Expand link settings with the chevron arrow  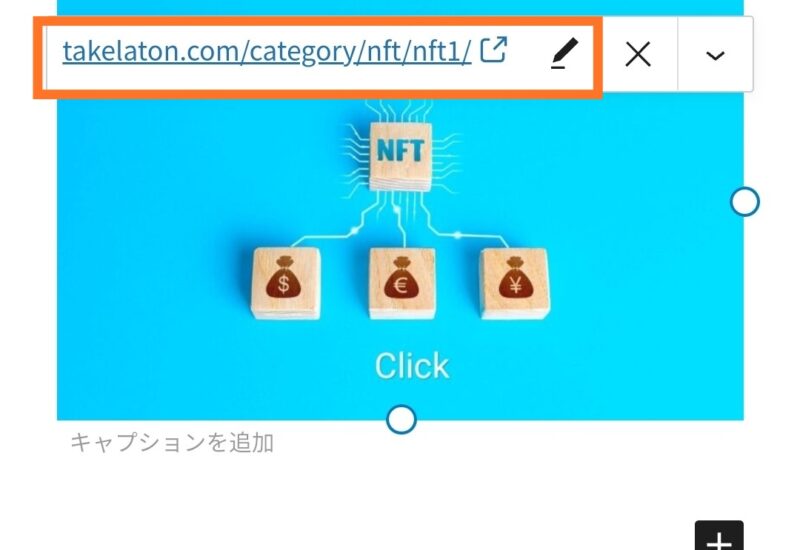click(715, 55)
